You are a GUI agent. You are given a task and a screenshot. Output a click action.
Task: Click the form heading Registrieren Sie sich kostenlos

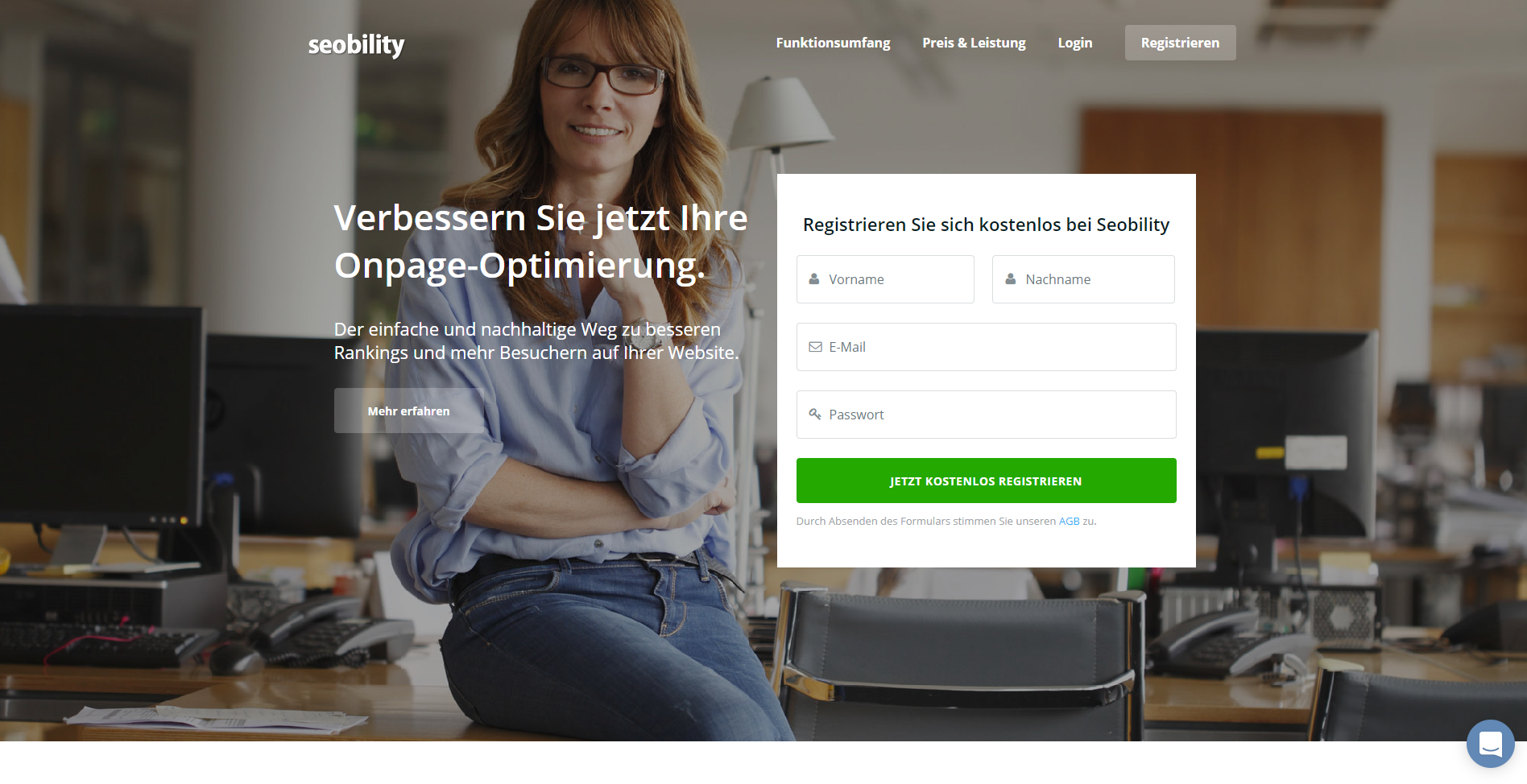[x=986, y=225]
